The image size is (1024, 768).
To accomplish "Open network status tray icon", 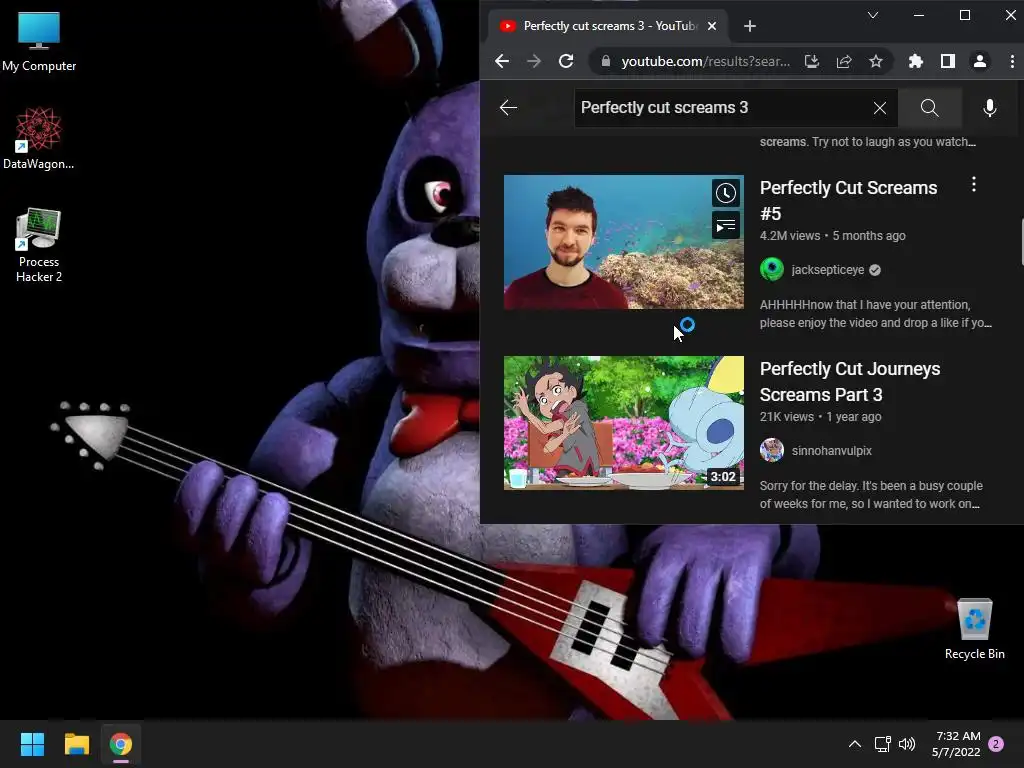I will pyautogui.click(x=882, y=744).
